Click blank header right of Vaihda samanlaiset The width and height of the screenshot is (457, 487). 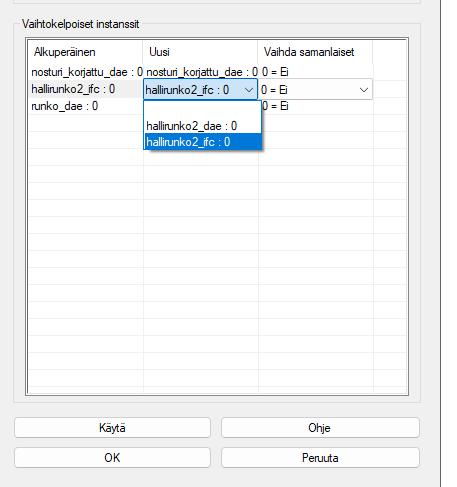(x=389, y=52)
